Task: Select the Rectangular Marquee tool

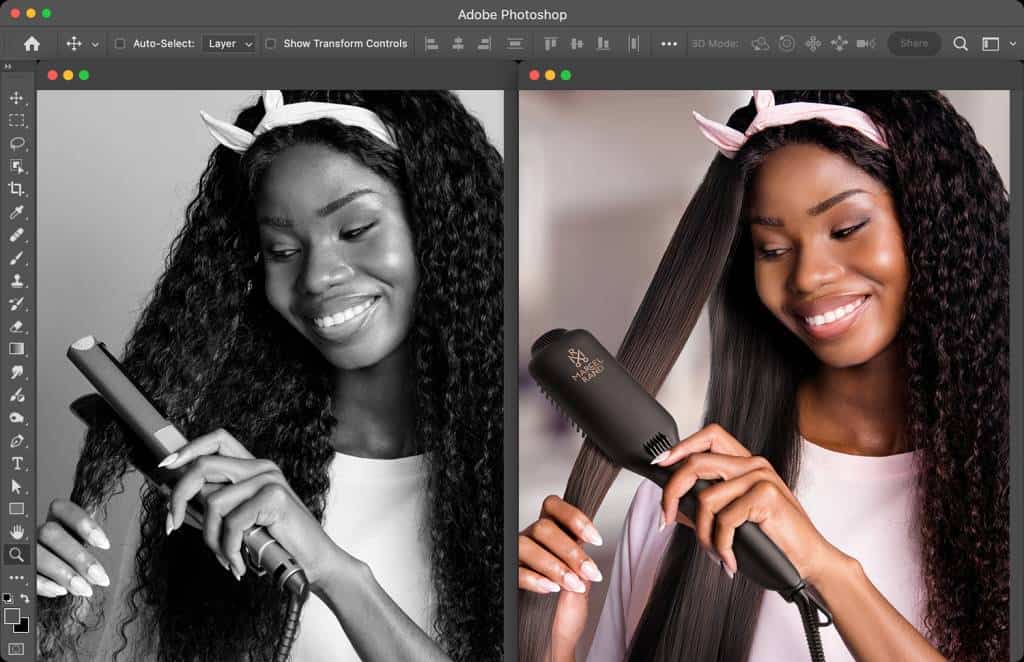Action: point(16,121)
